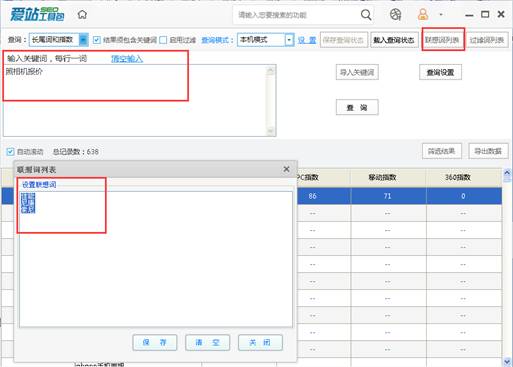Click the magnifier search icon

click(x=366, y=15)
